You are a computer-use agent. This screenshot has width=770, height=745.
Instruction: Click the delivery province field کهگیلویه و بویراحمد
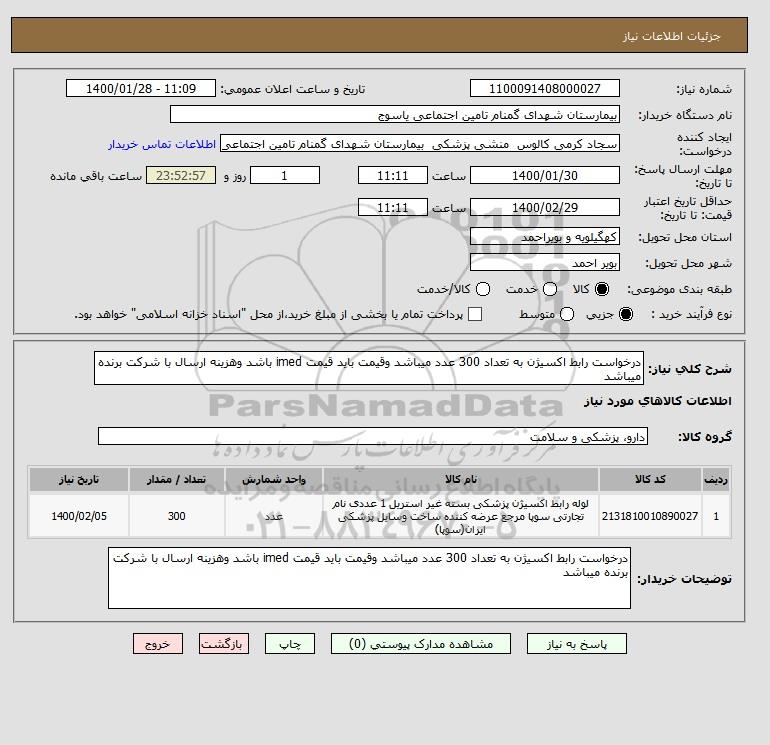545,237
